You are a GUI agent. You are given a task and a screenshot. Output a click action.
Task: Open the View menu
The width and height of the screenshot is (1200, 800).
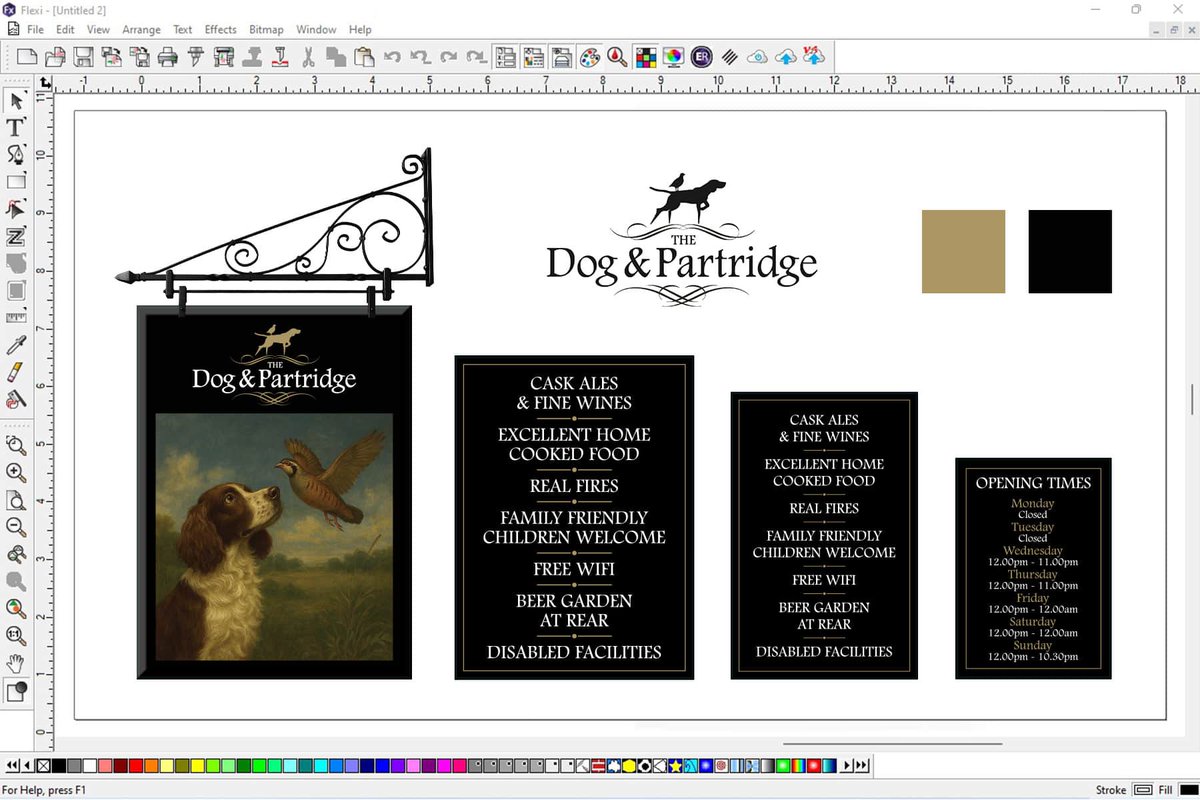pyautogui.click(x=98, y=30)
